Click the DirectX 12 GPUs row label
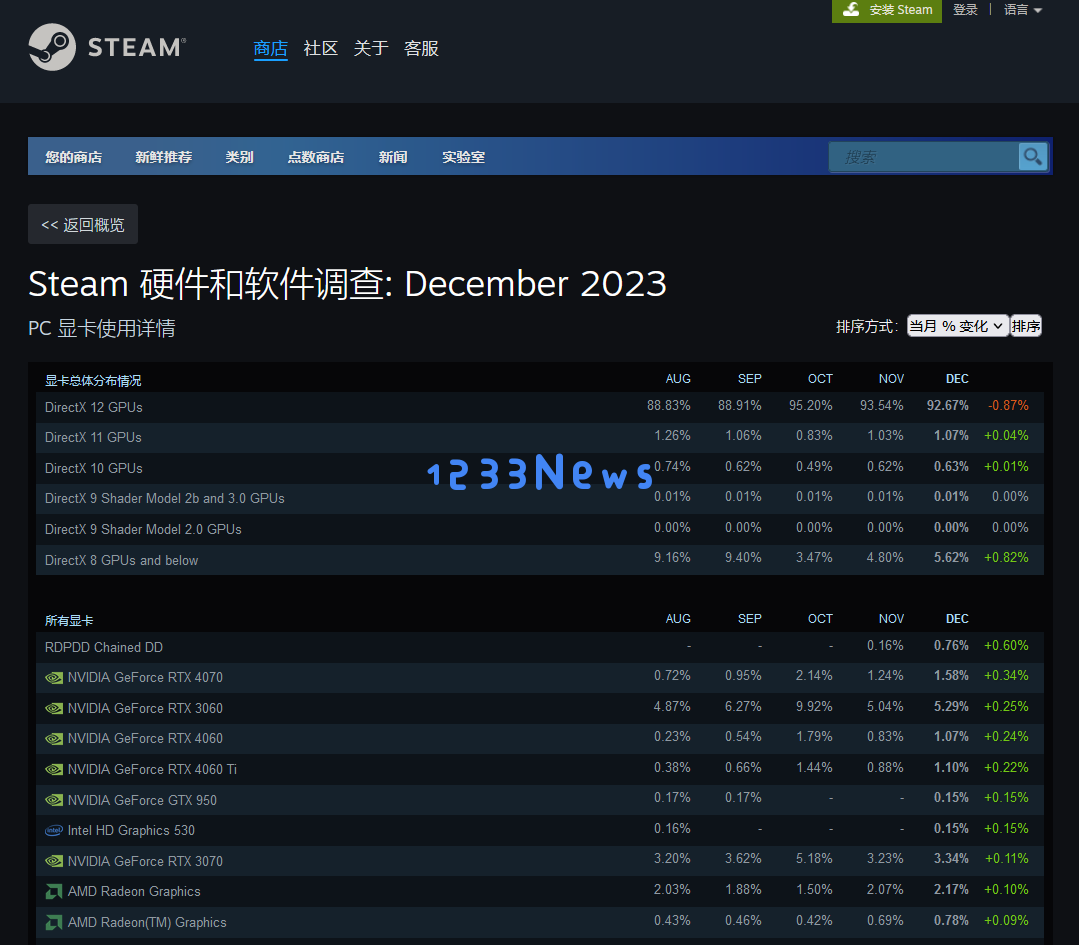 point(94,407)
